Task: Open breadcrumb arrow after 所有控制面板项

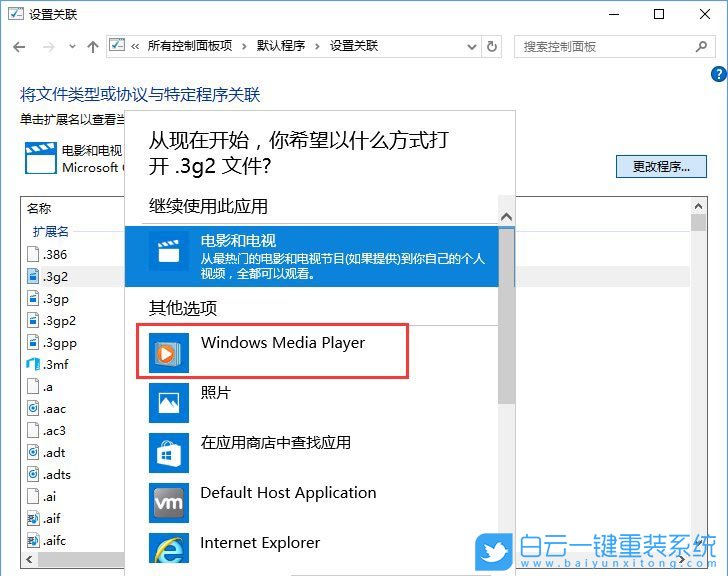Action: pos(244,46)
